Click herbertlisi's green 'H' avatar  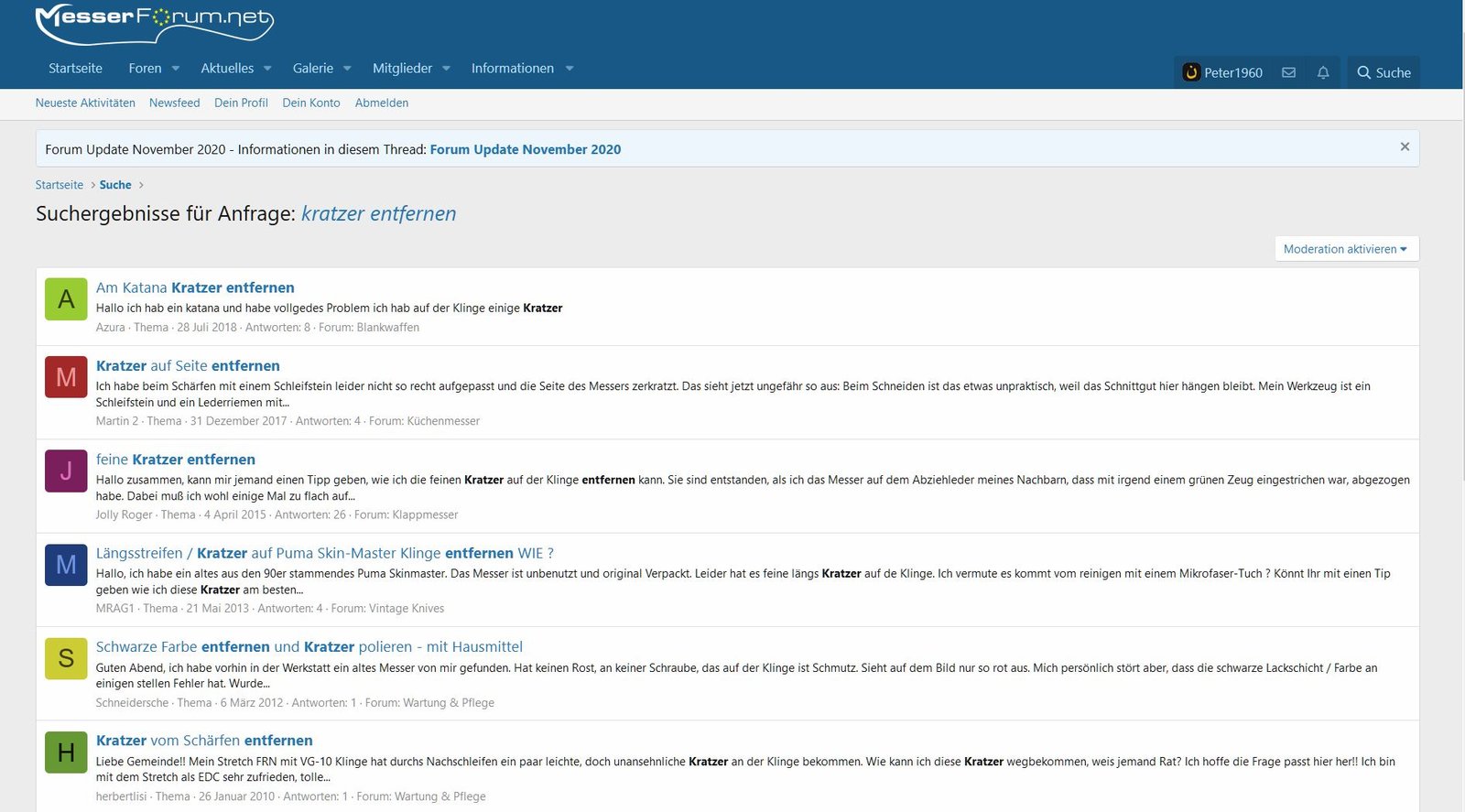coord(66,752)
